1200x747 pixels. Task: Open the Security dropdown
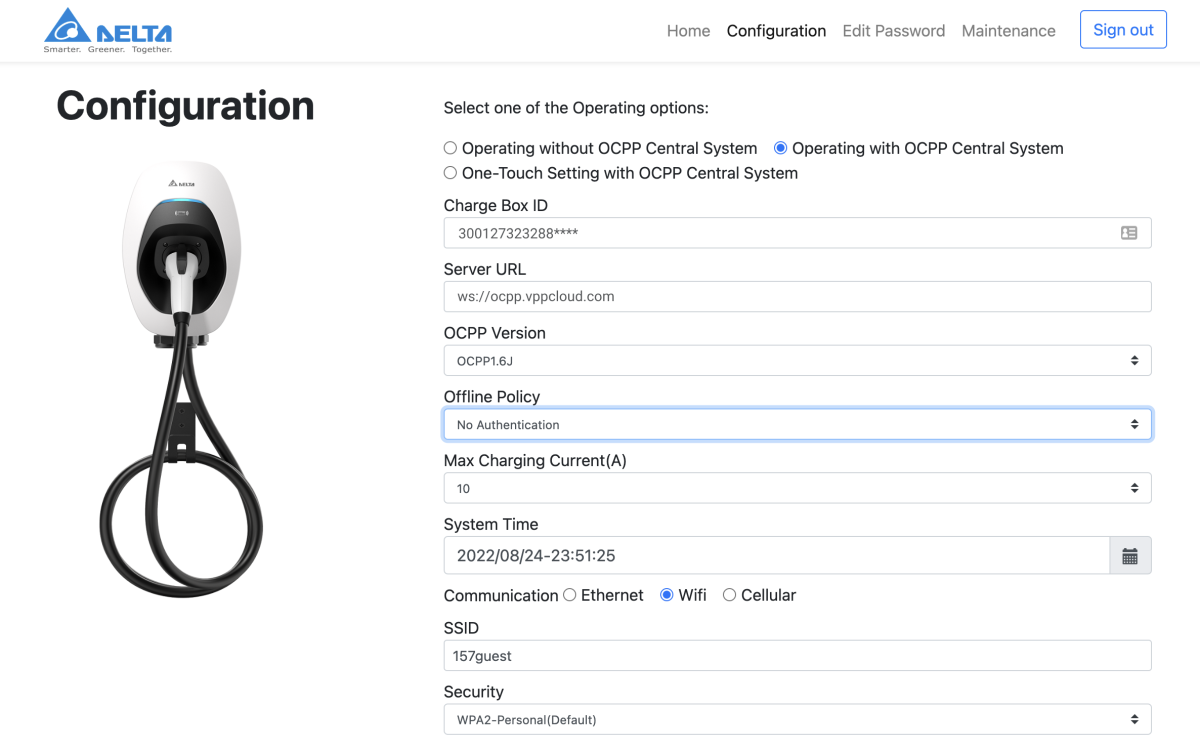point(797,719)
